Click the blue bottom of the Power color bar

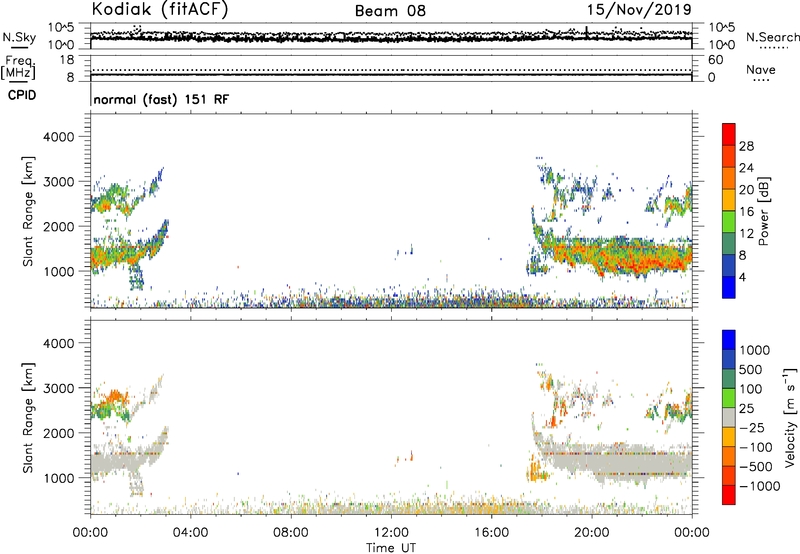pos(729,287)
